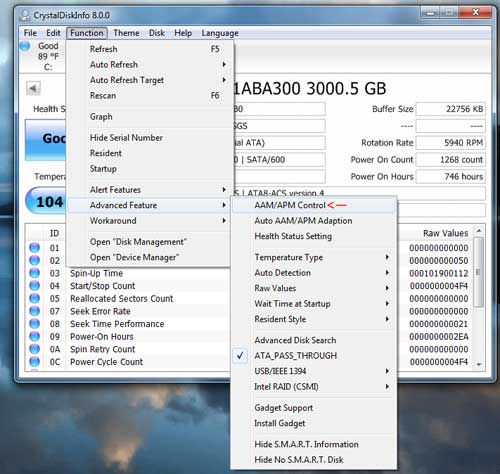Toggle the Resident option
This screenshot has width=500, height=474.
pyautogui.click(x=149, y=153)
